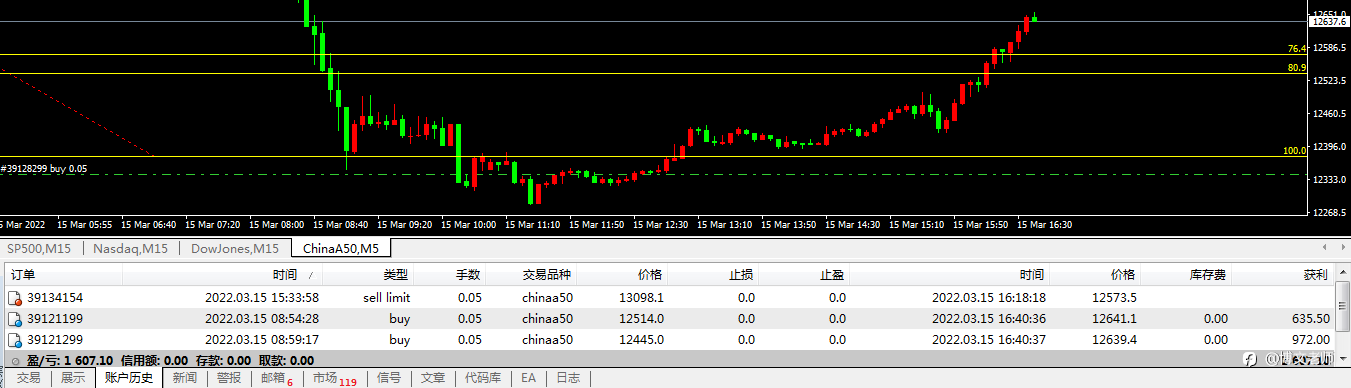Viewport: 1351px width, 388px height.
Task: Sort by 止盈 column header
Action: pos(804,274)
